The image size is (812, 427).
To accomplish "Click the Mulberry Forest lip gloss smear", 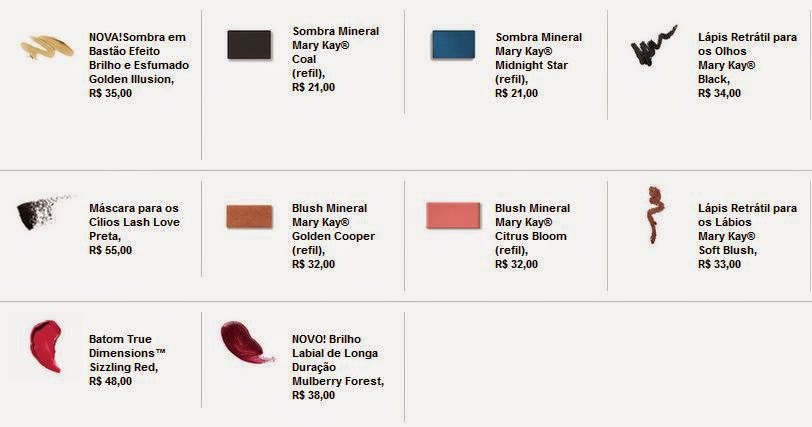I will pos(245,342).
